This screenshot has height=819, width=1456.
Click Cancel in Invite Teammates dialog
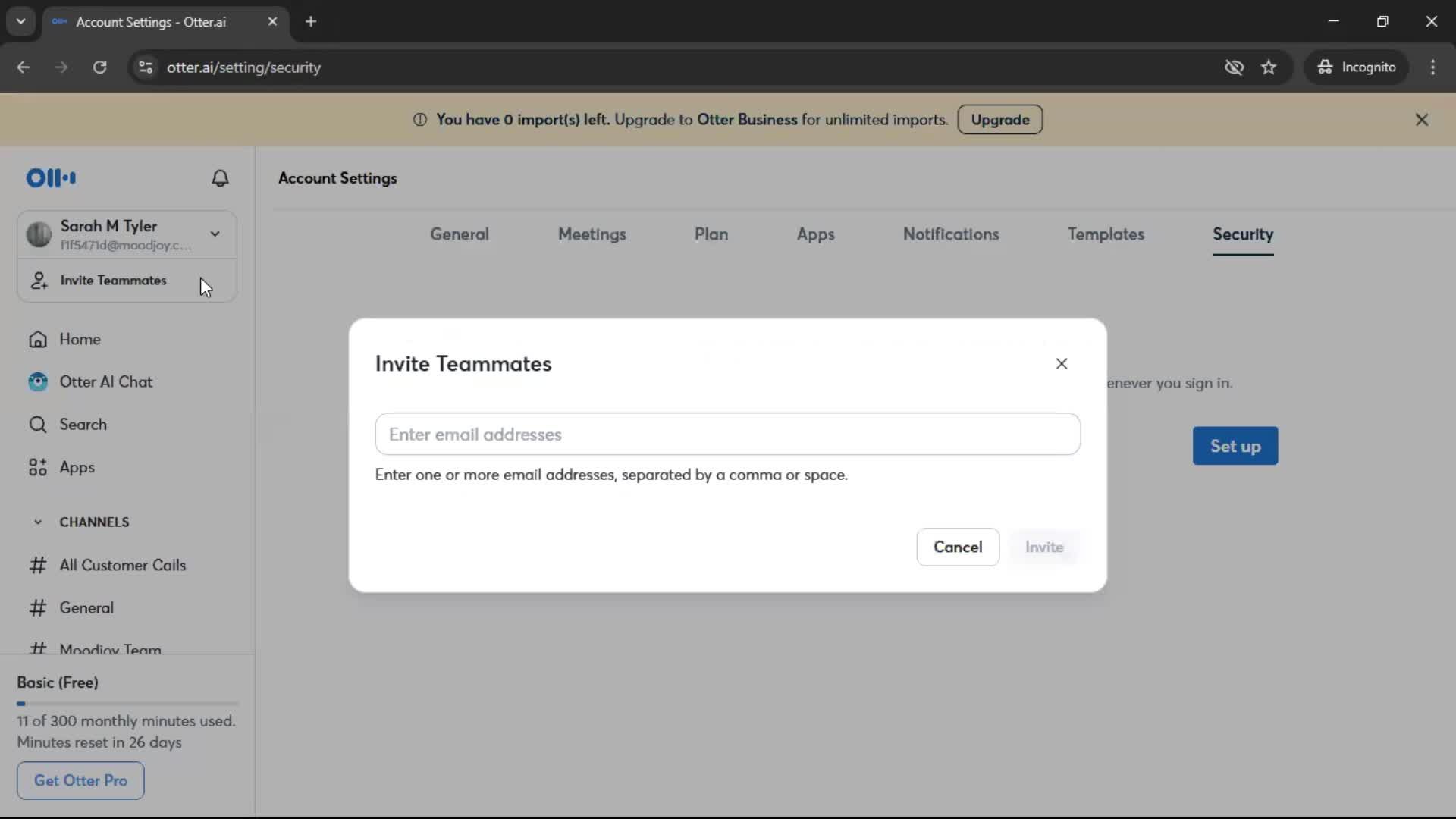coord(957,547)
